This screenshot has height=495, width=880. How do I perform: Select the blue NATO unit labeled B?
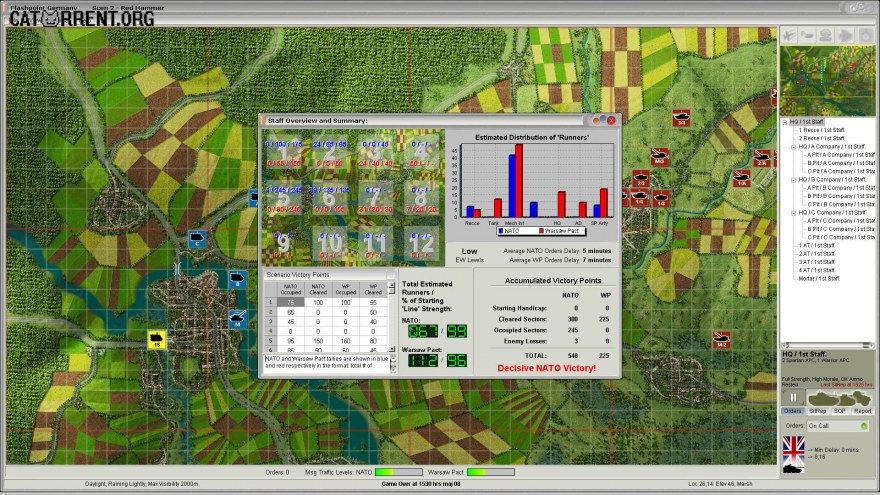237,279
